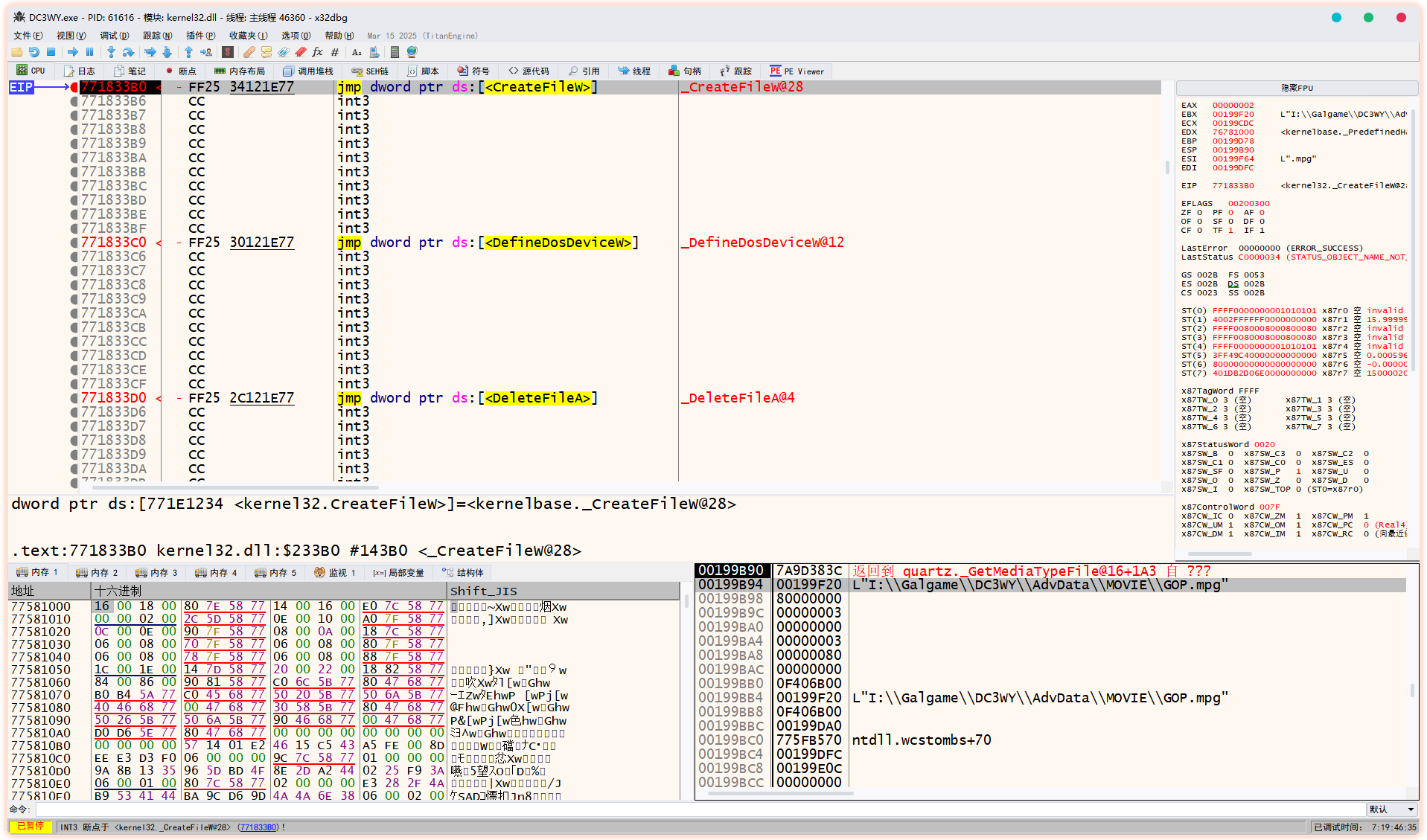Click the Run Till Return icon
1427x840 pixels.
point(188,52)
